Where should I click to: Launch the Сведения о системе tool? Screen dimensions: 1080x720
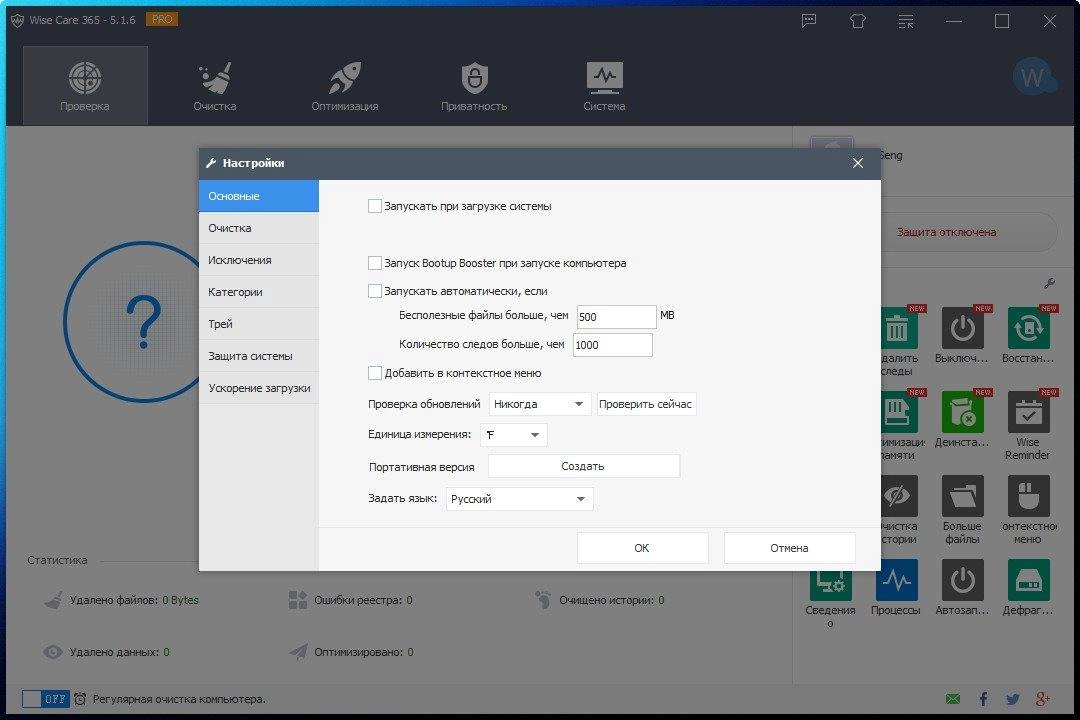pos(830,599)
